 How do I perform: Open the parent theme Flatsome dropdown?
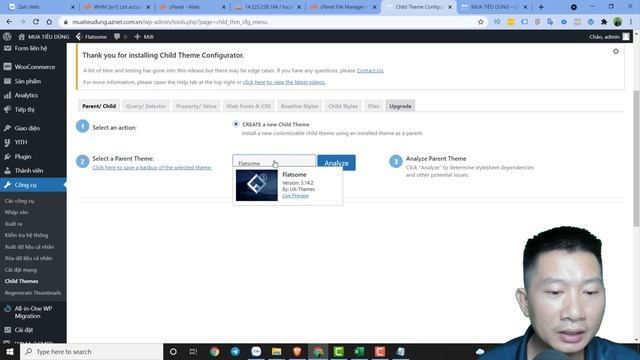(274, 162)
